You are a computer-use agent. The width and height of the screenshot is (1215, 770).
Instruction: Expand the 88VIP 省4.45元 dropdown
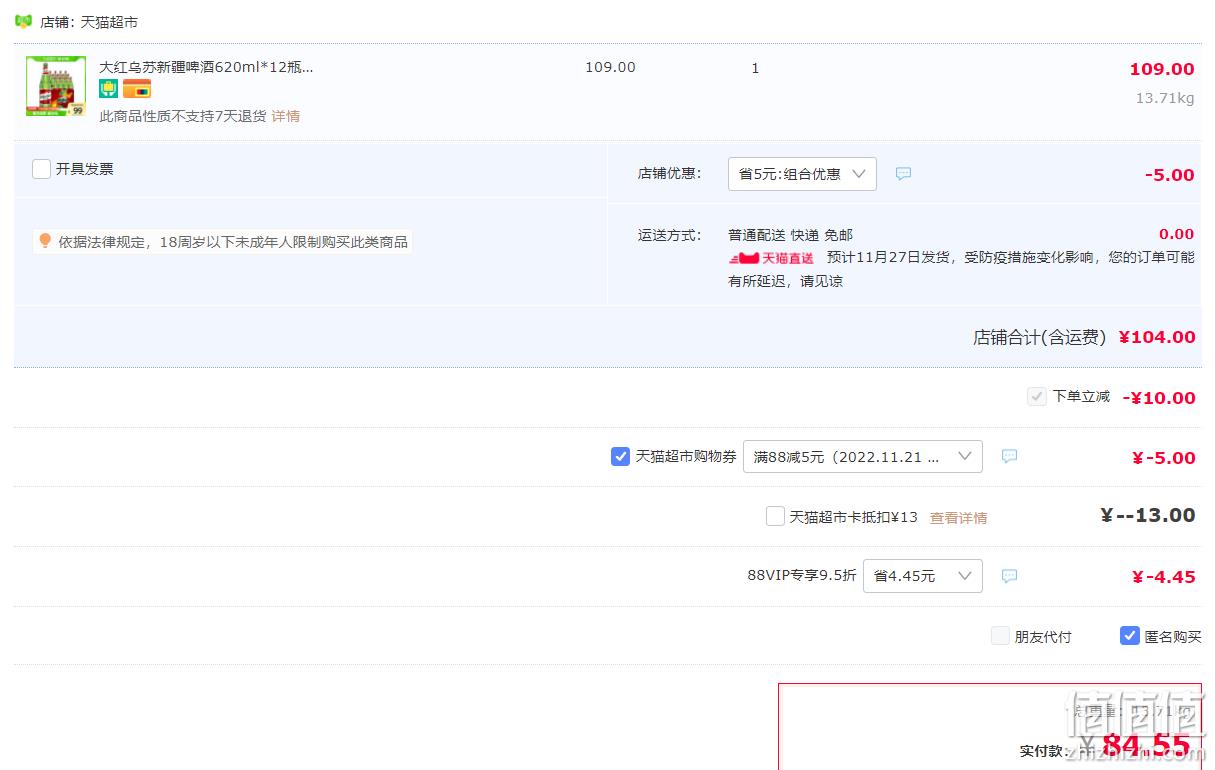pyautogui.click(x=922, y=576)
